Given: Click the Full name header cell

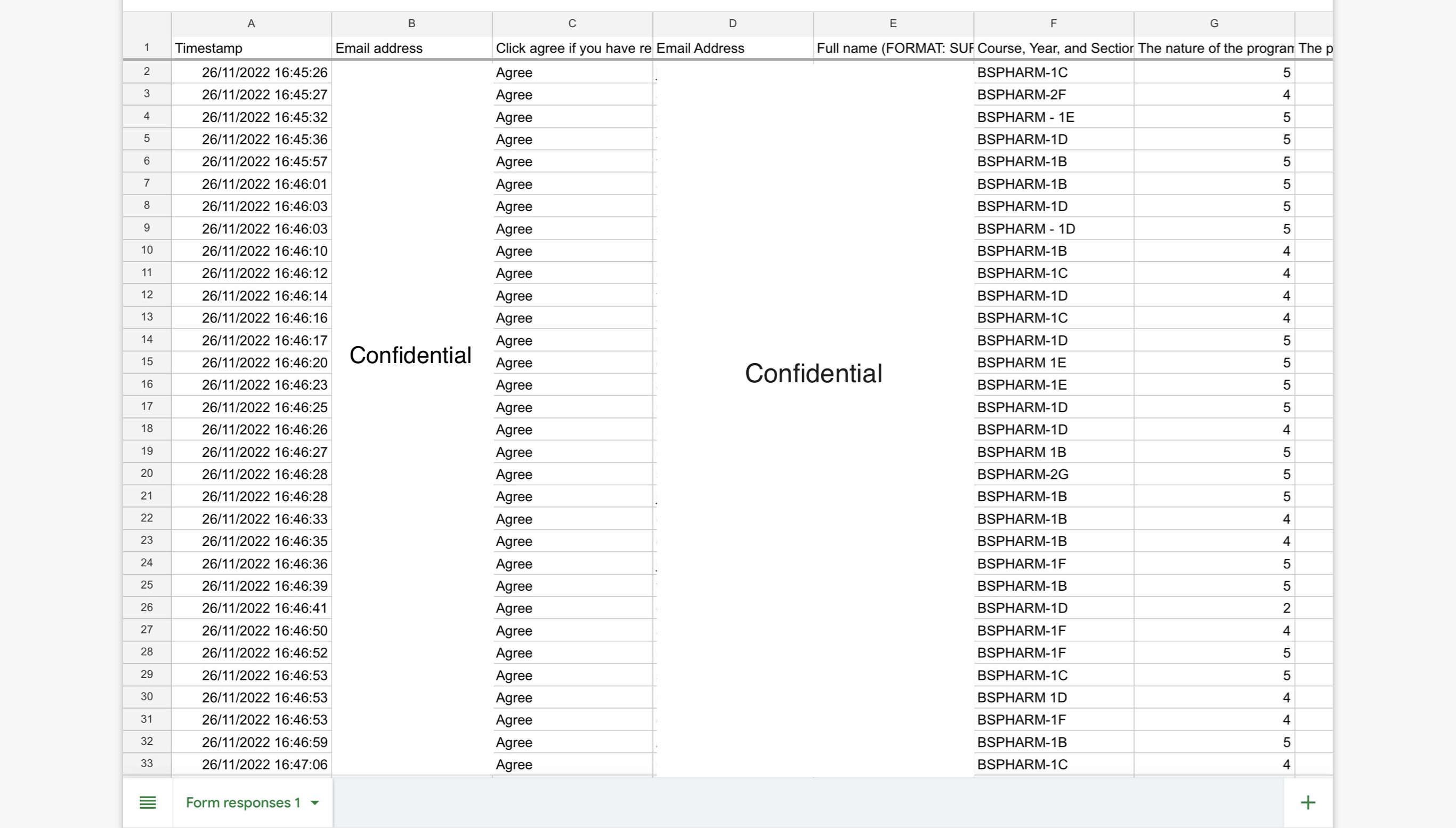Looking at the screenshot, I should click(x=893, y=49).
